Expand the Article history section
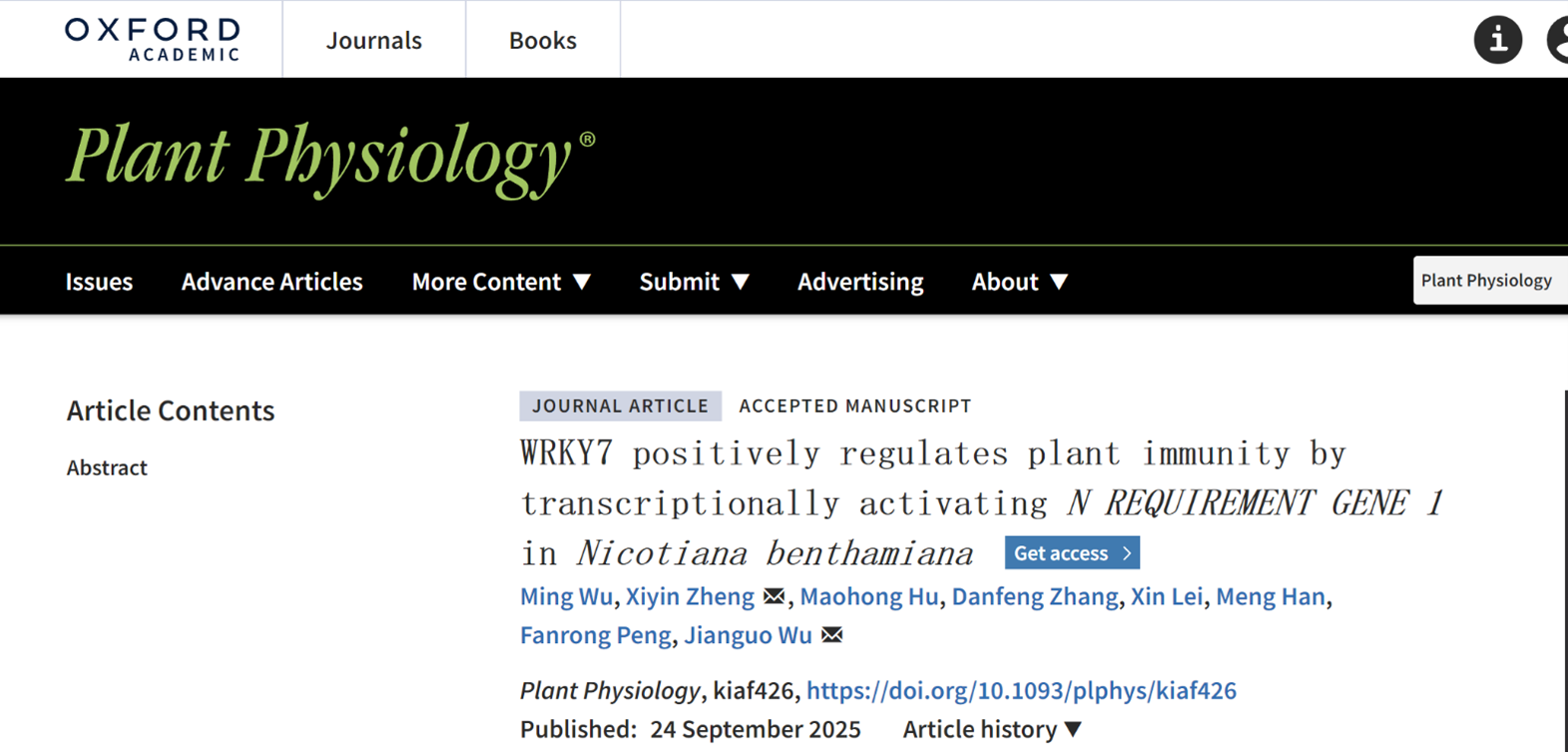Screen dimensions: 1568x752 [x=992, y=729]
